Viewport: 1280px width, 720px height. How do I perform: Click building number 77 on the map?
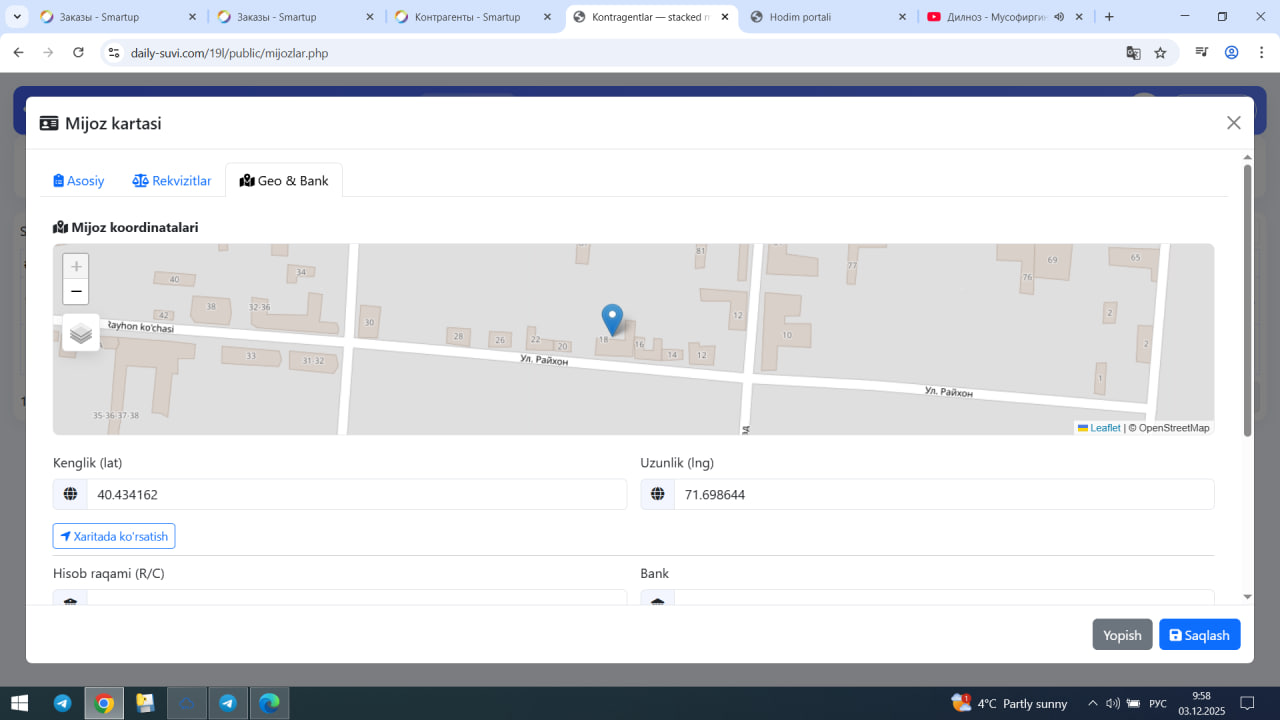coord(852,266)
